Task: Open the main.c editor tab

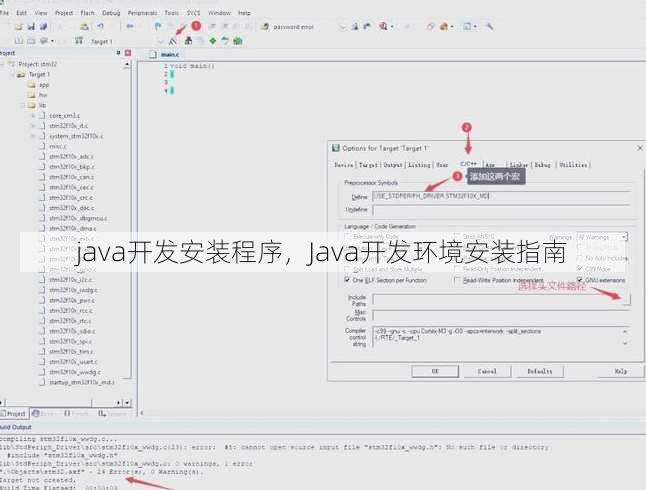Action: tap(164, 54)
